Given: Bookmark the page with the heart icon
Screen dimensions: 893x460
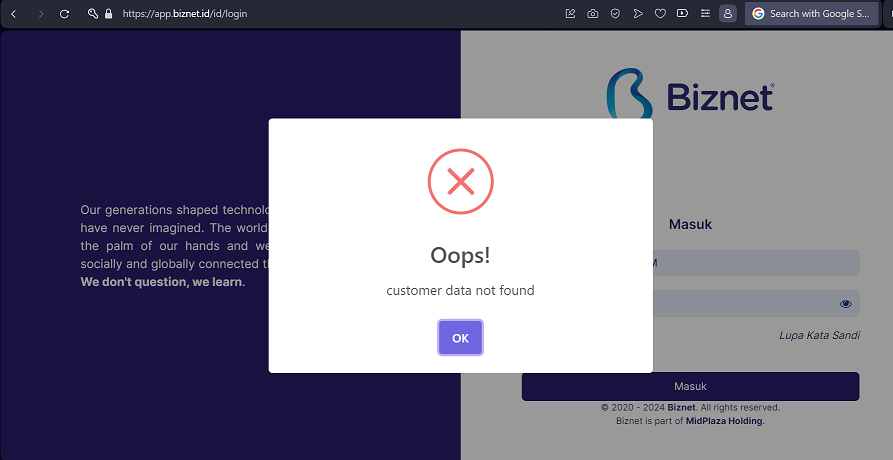Looking at the screenshot, I should 660,14.
